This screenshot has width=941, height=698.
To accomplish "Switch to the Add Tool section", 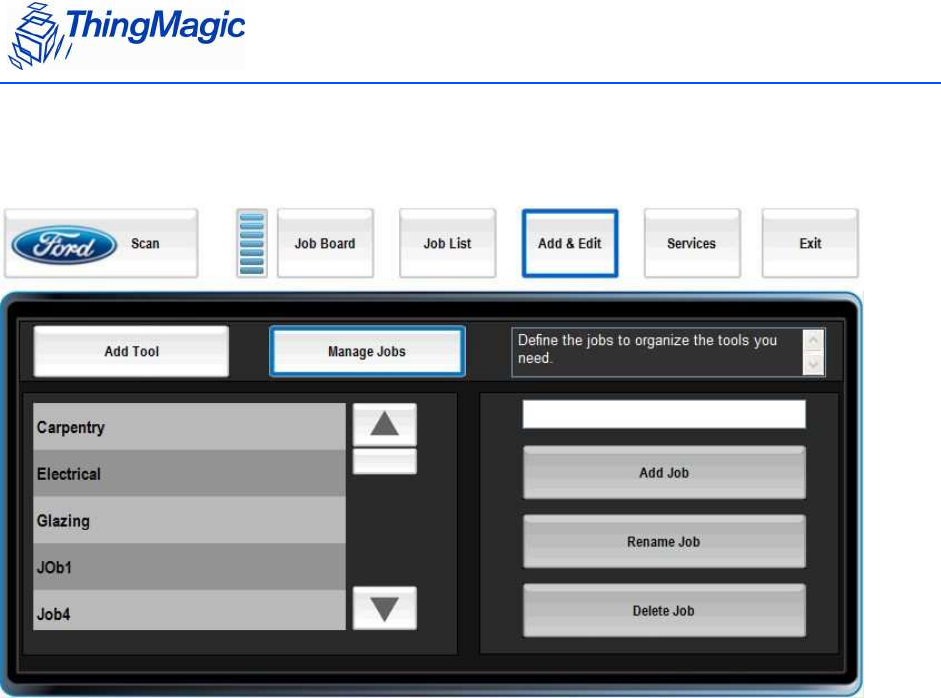I will [131, 351].
